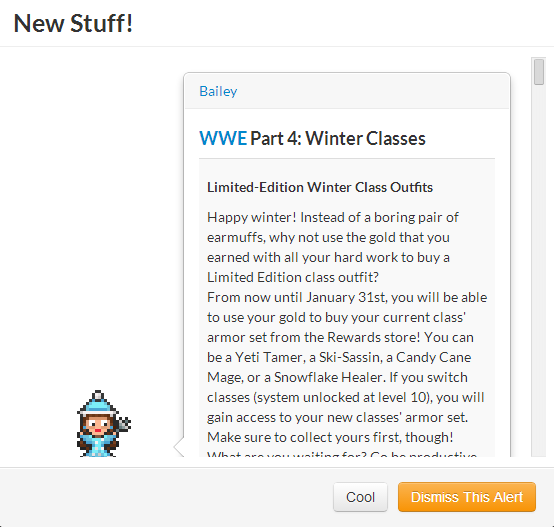Click the snowflake wand Bailey is holding
Image resolution: width=554 pixels, height=528 pixels.
124,423
